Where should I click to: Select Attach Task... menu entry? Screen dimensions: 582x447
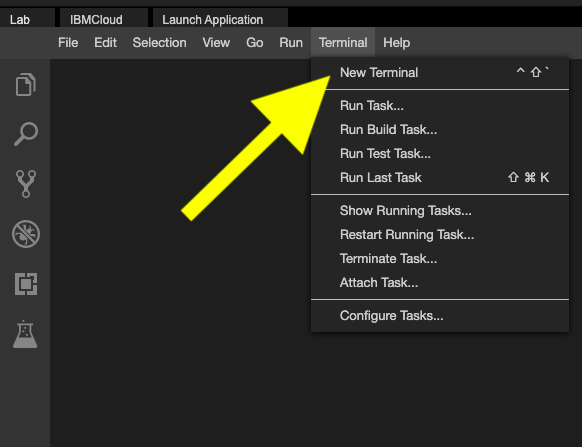click(440, 283)
